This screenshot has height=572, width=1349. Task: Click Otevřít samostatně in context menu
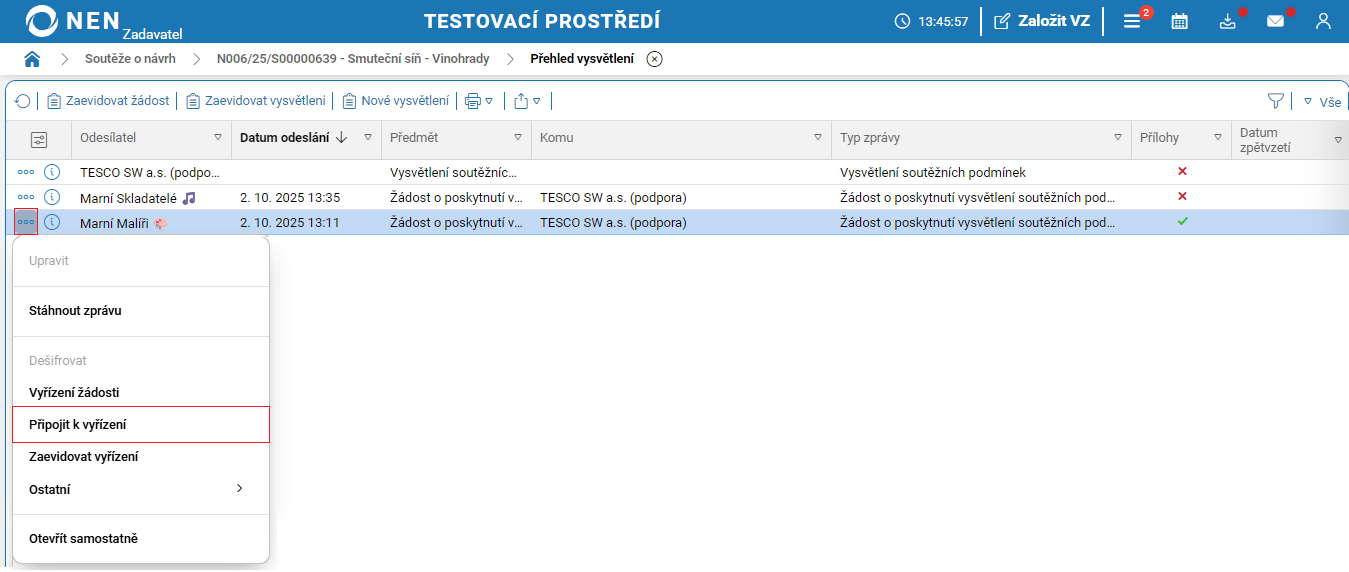(x=83, y=539)
